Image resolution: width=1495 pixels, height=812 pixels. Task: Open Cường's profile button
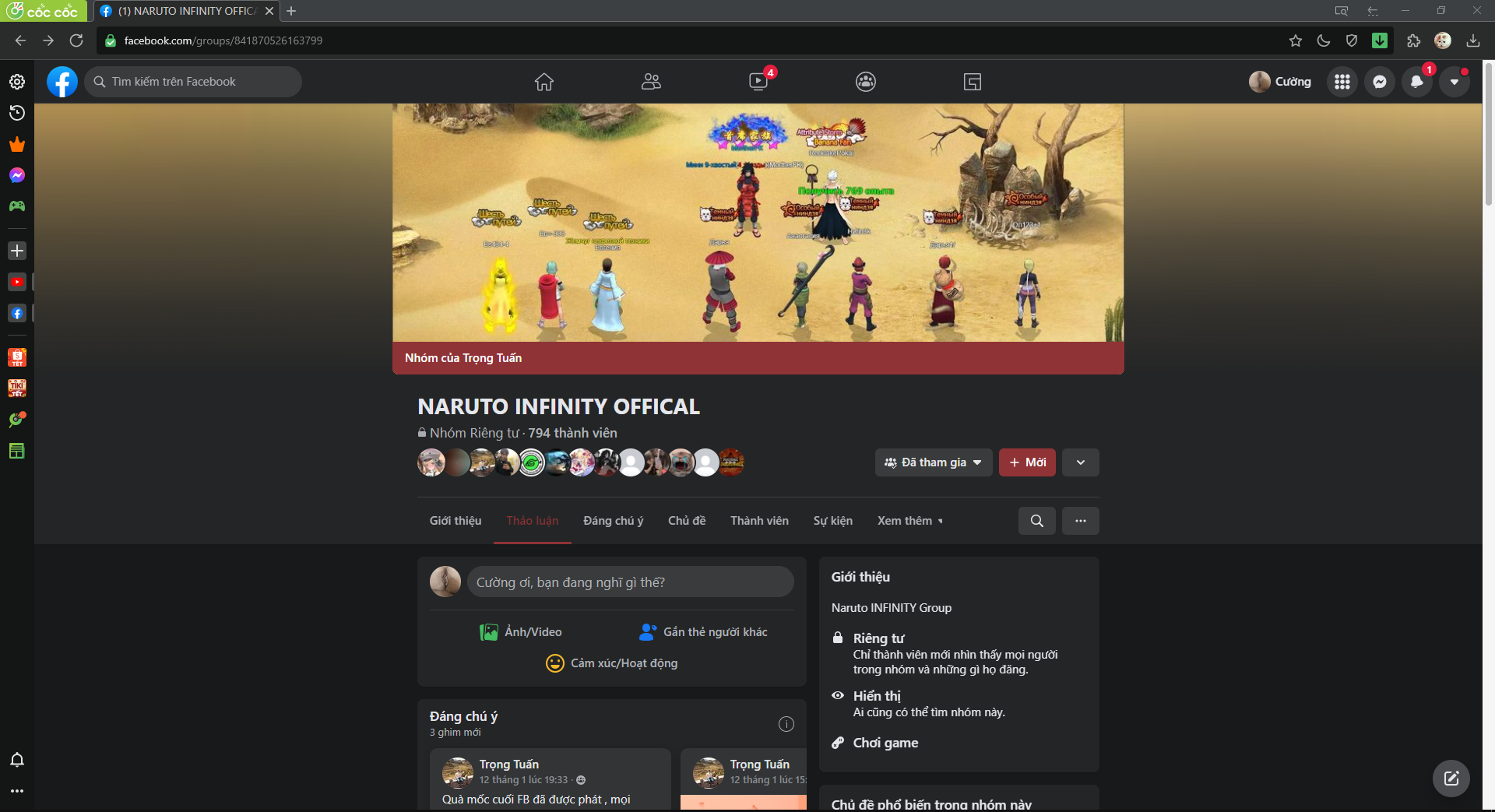tap(1281, 82)
